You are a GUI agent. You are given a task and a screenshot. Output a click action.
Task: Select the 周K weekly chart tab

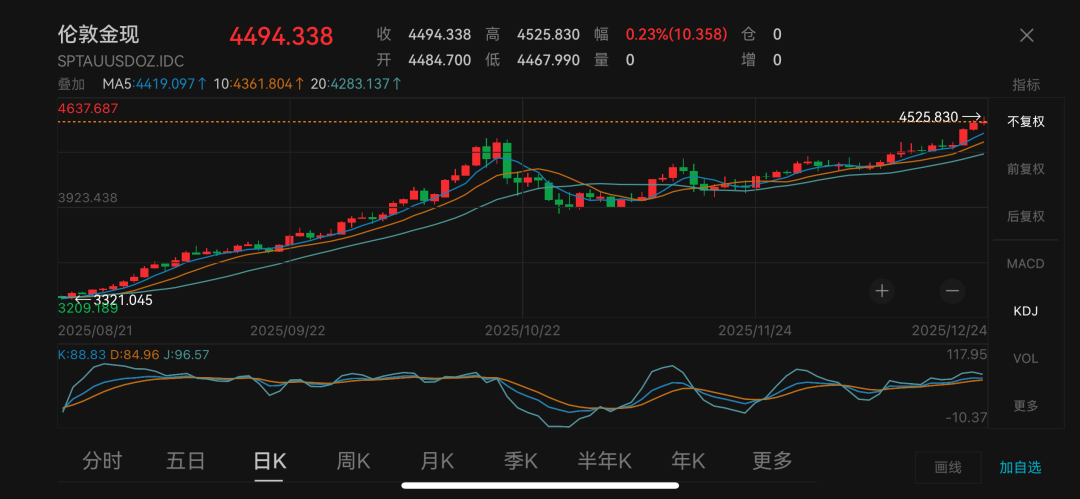pyautogui.click(x=353, y=461)
